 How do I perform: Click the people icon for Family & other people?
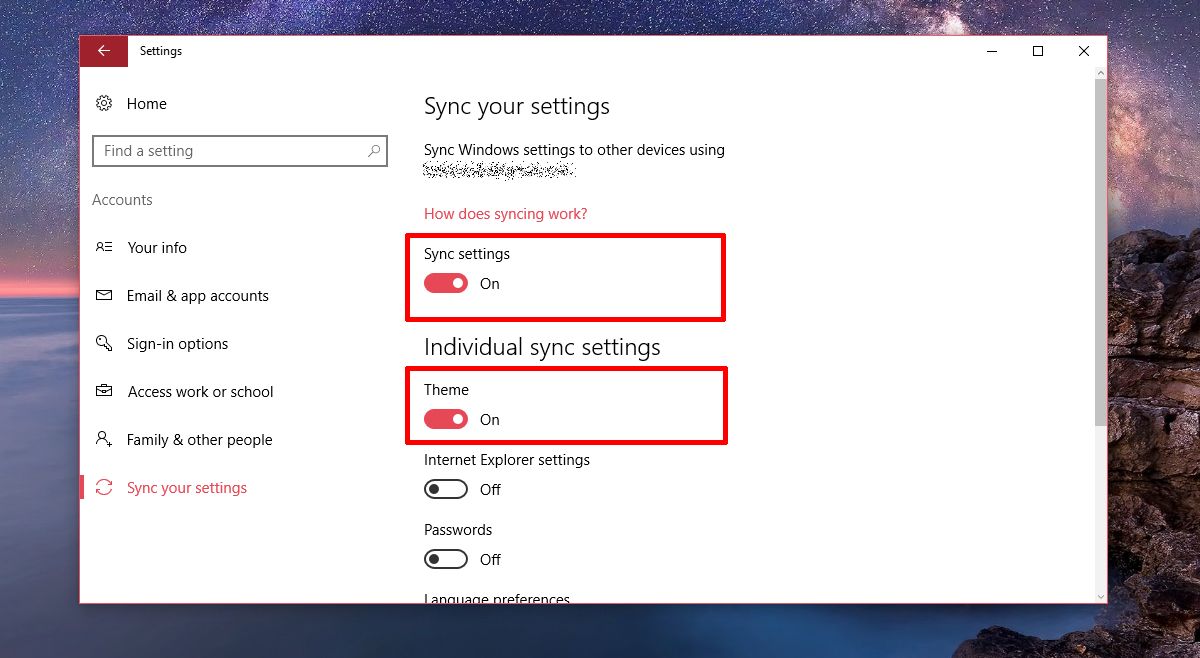click(x=104, y=439)
